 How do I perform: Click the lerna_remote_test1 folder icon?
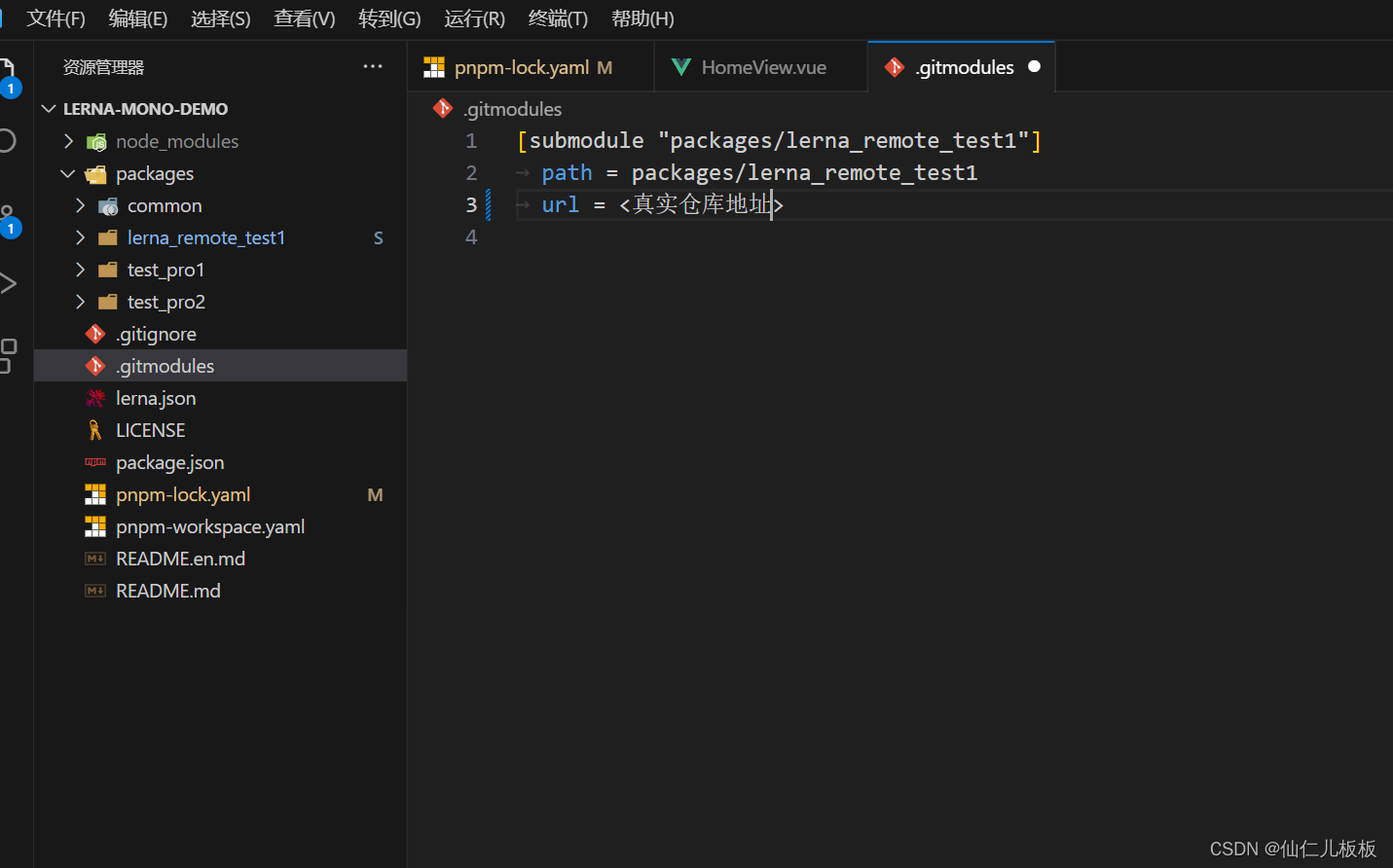tap(108, 238)
